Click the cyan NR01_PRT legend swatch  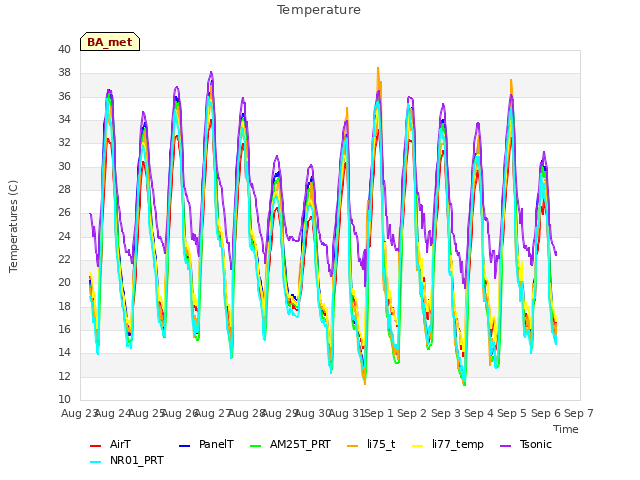click(x=95, y=462)
